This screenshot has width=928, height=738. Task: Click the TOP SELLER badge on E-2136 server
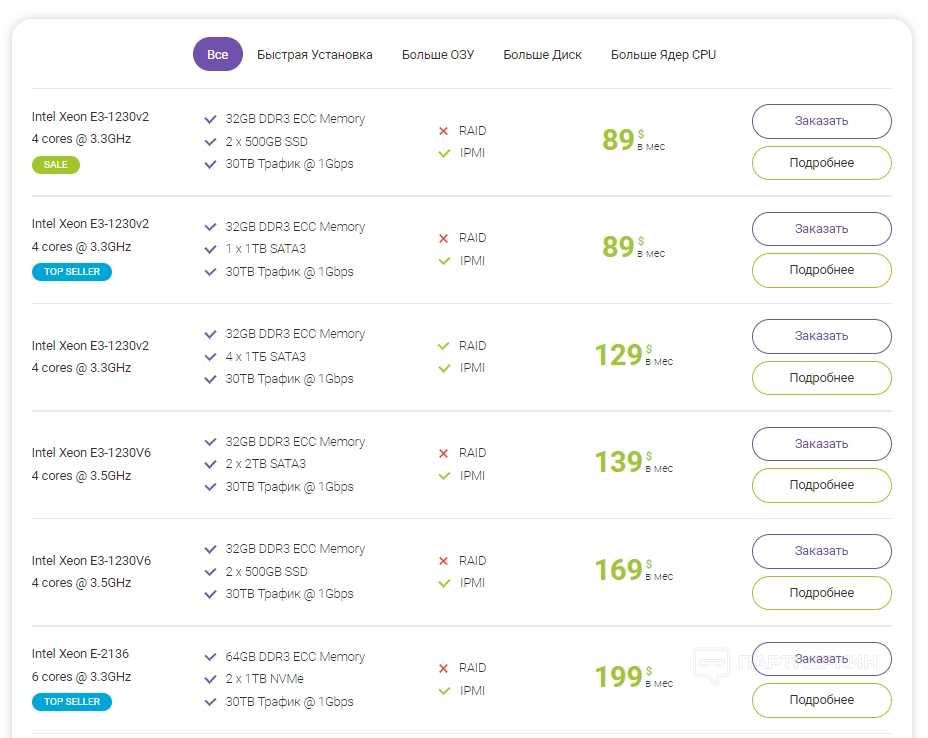click(x=72, y=702)
